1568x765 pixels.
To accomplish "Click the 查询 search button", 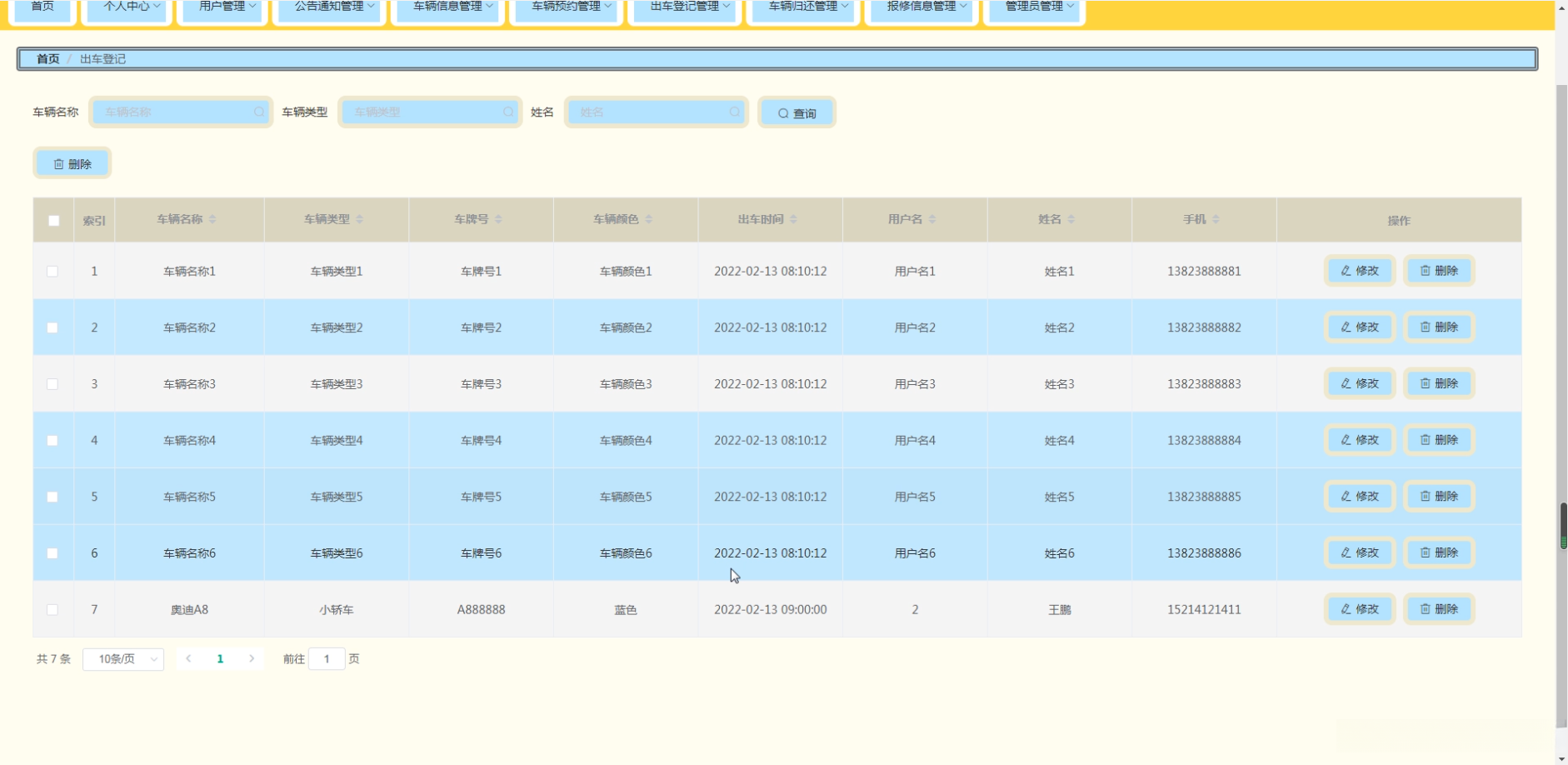I will click(797, 112).
